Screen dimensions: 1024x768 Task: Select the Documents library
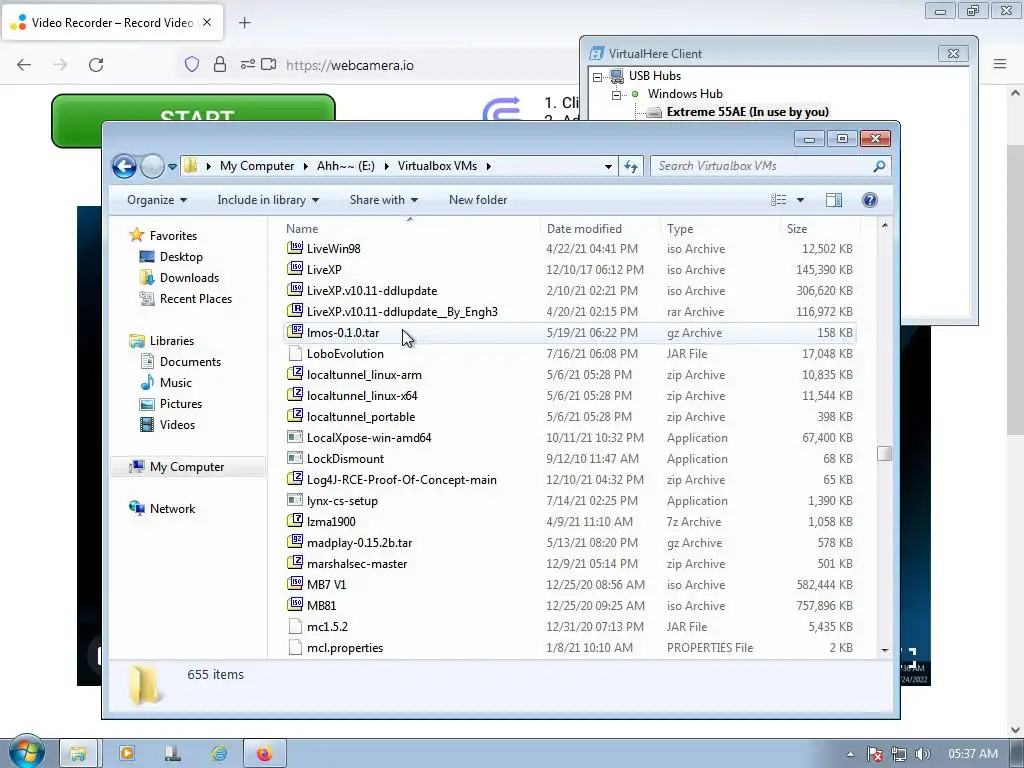point(190,362)
